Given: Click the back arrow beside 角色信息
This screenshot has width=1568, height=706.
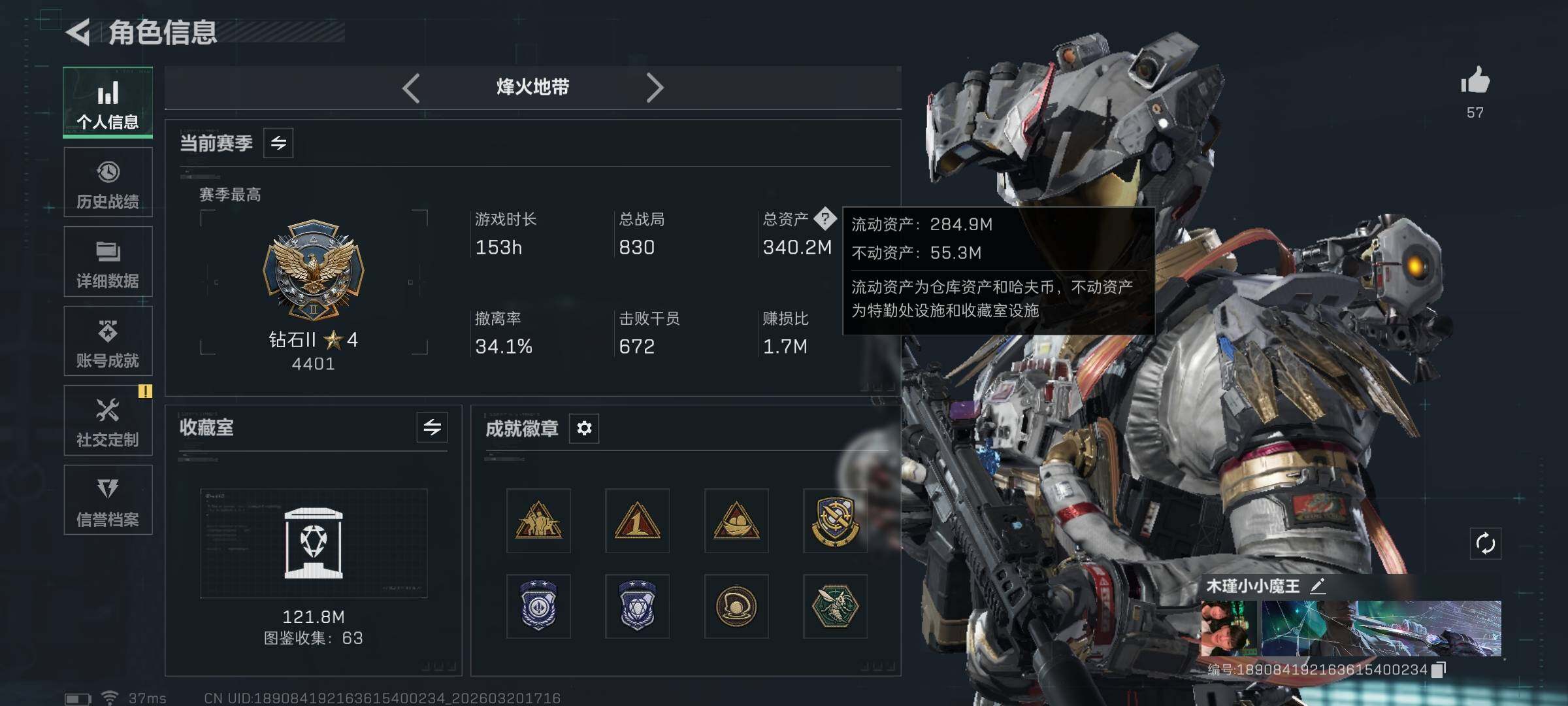Looking at the screenshot, I should (x=78, y=32).
